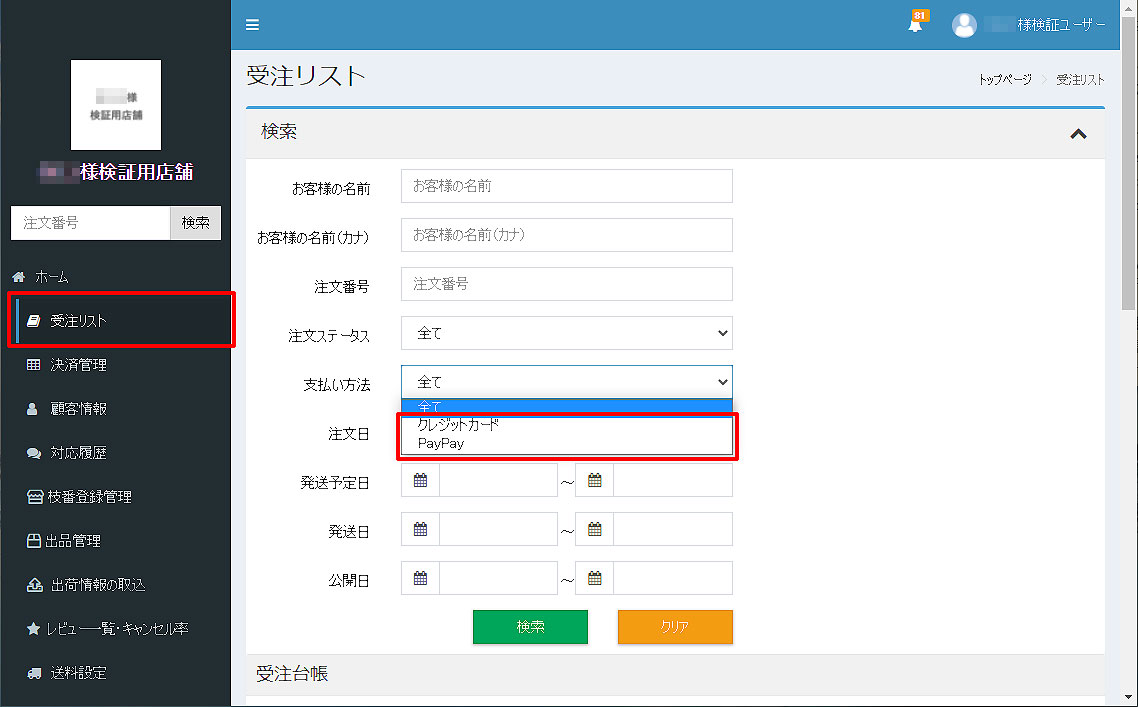Click calendar icon for 公開日 start date

pos(420,578)
